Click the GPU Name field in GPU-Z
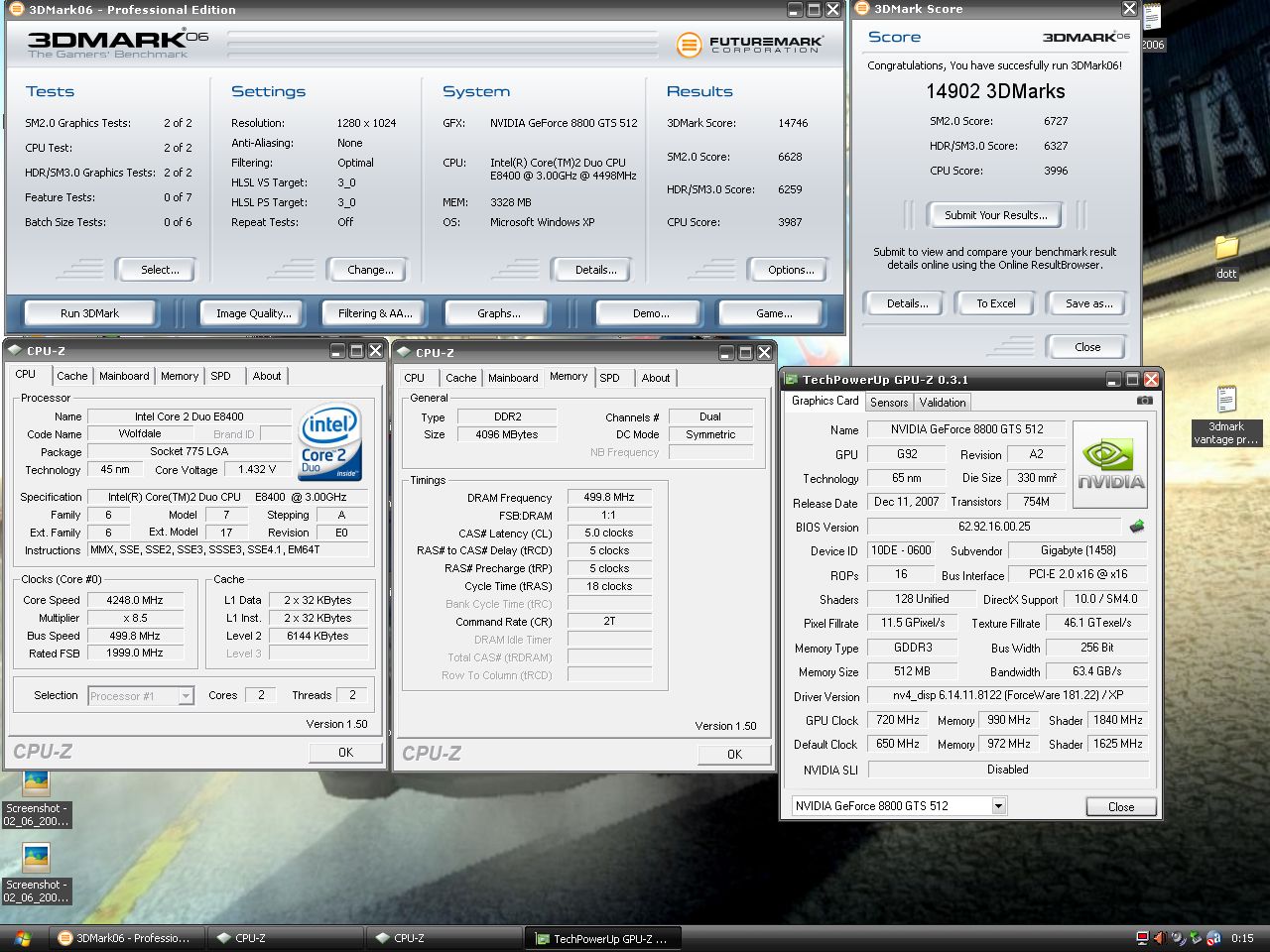 click(x=966, y=429)
